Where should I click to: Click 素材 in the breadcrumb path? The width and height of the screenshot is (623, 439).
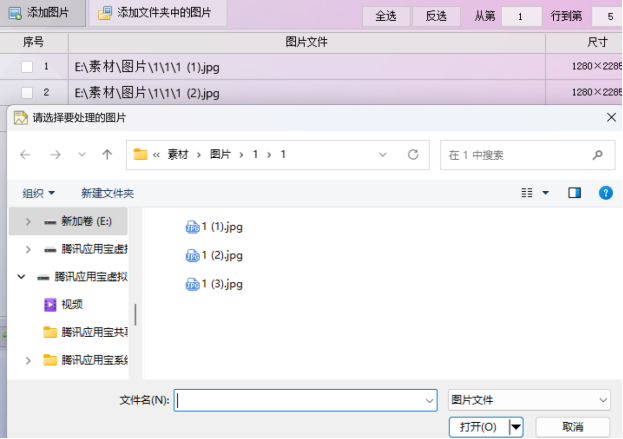click(x=178, y=154)
